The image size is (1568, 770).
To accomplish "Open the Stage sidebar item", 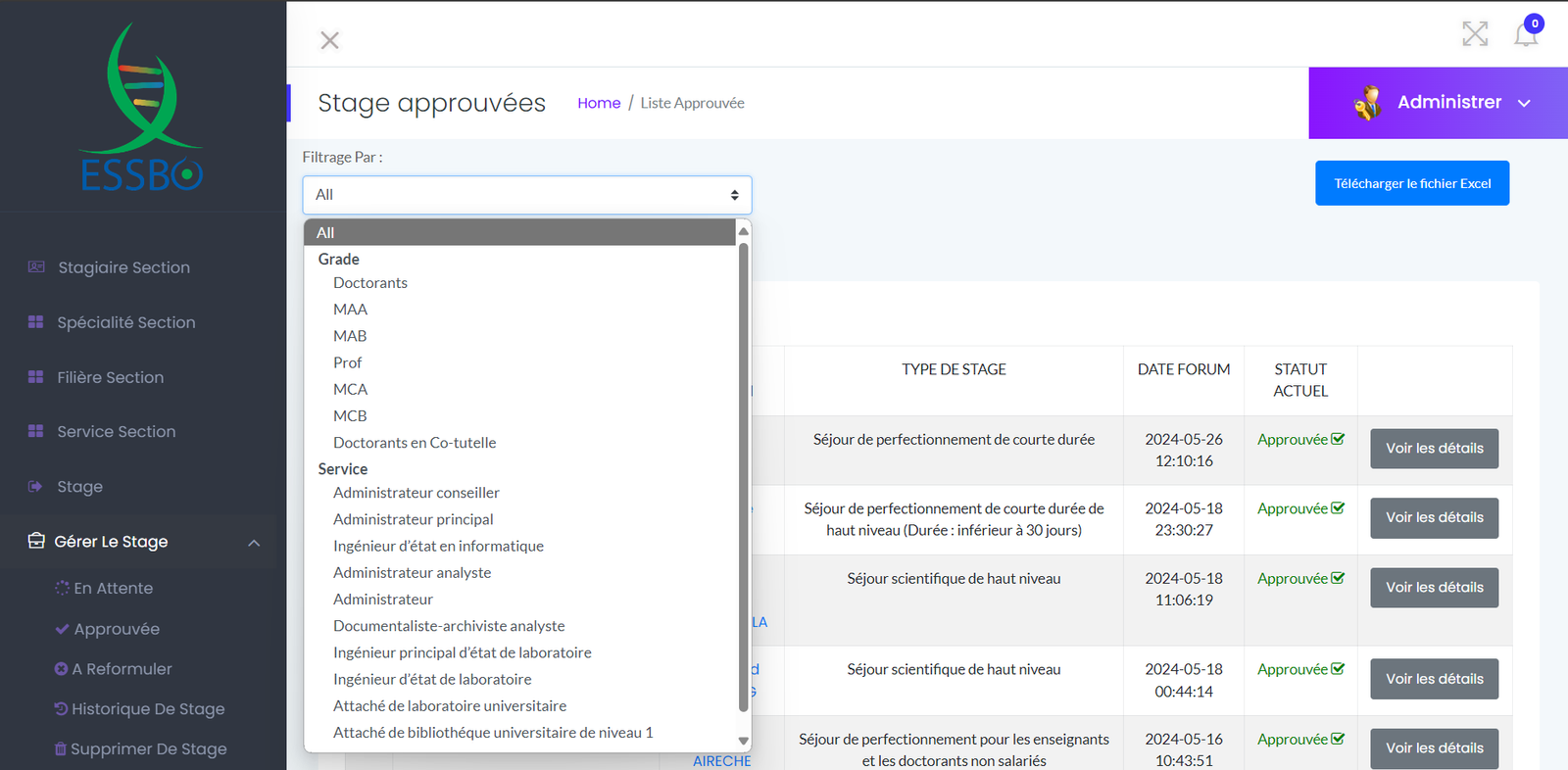I will coord(79,487).
